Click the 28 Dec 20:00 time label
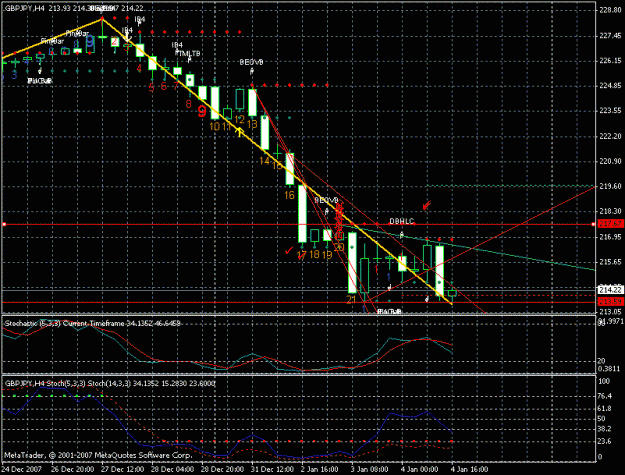 pyautogui.click(x=222, y=469)
